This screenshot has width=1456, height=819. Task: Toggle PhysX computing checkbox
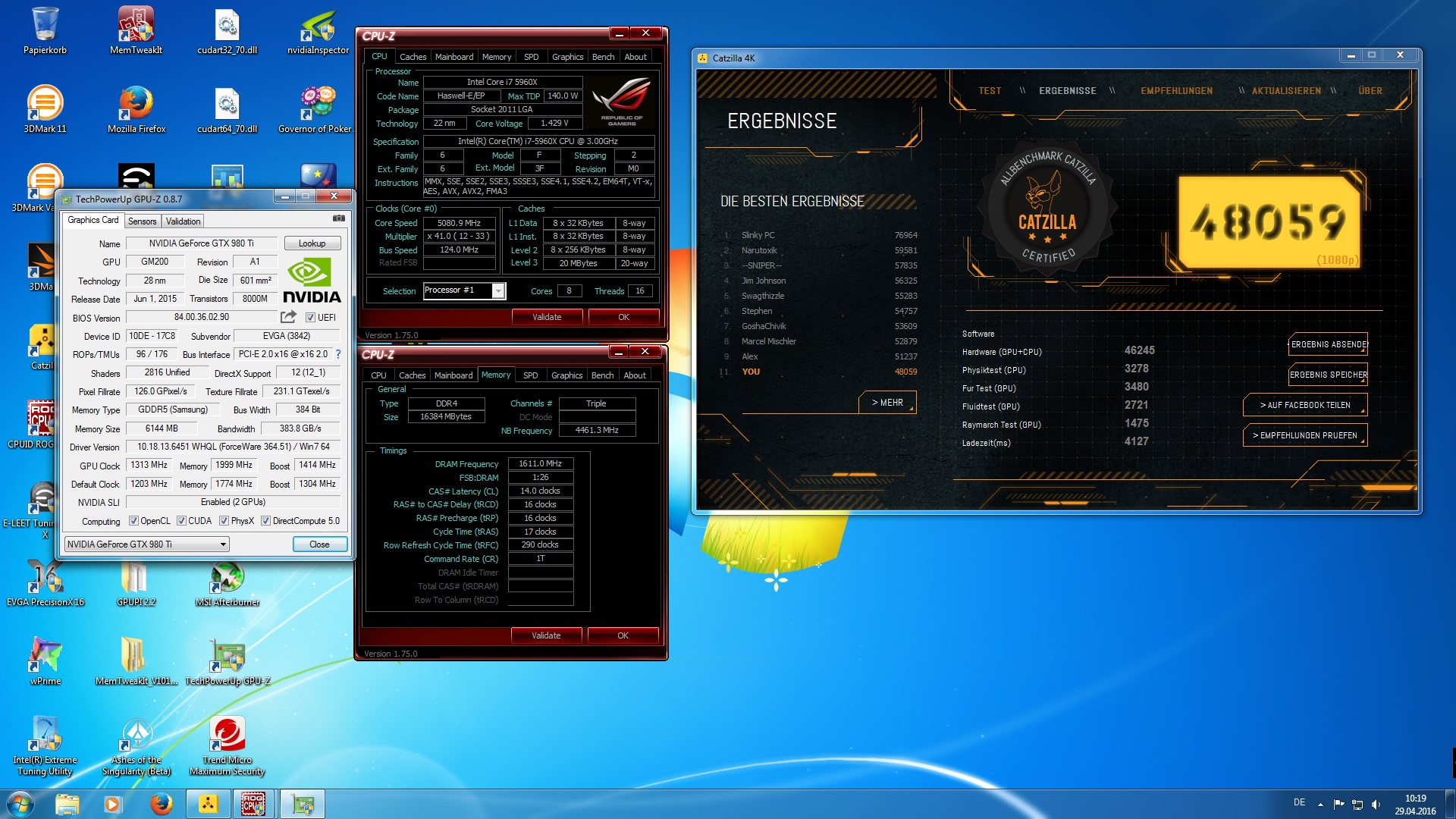tap(224, 521)
